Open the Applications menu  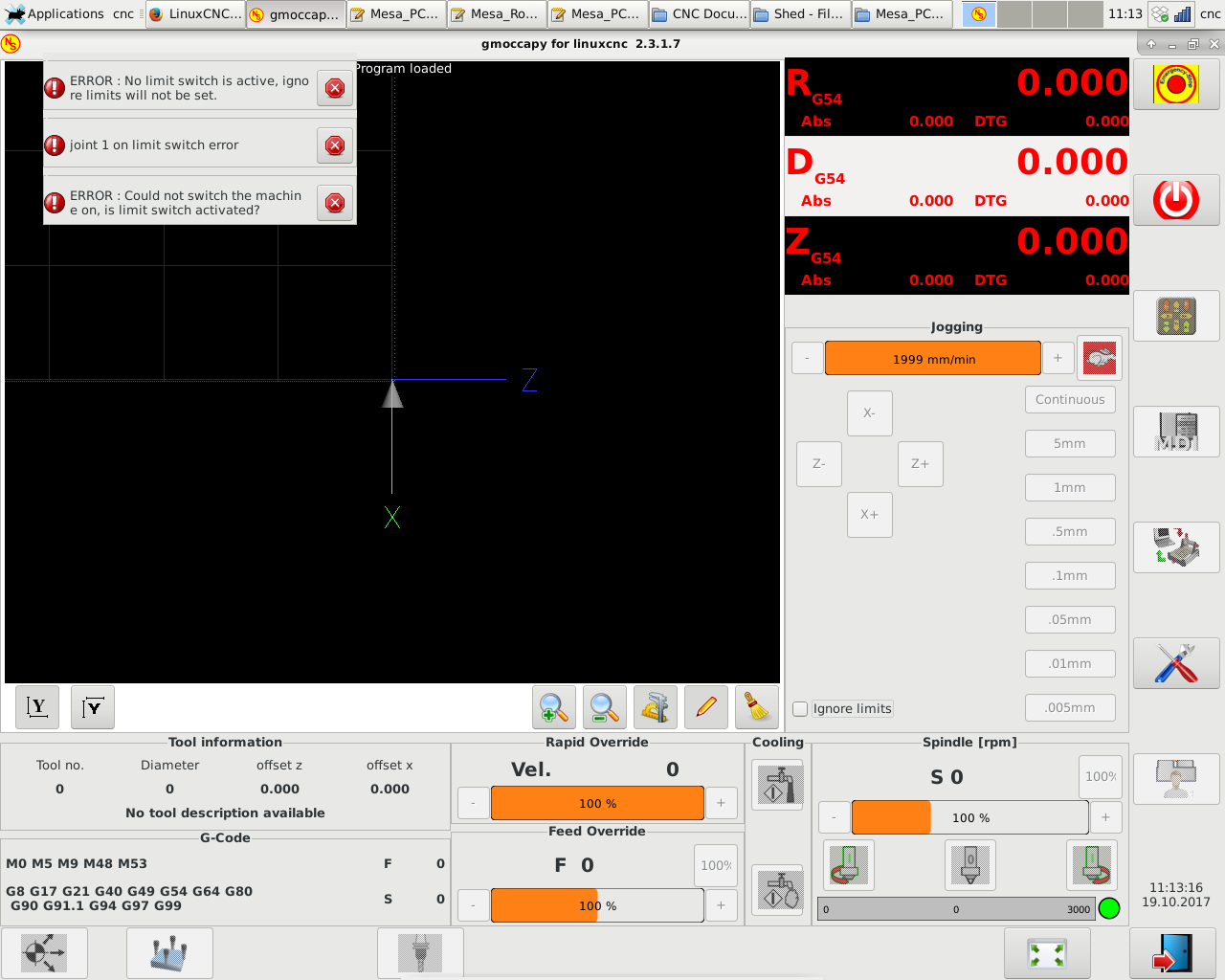coord(55,13)
